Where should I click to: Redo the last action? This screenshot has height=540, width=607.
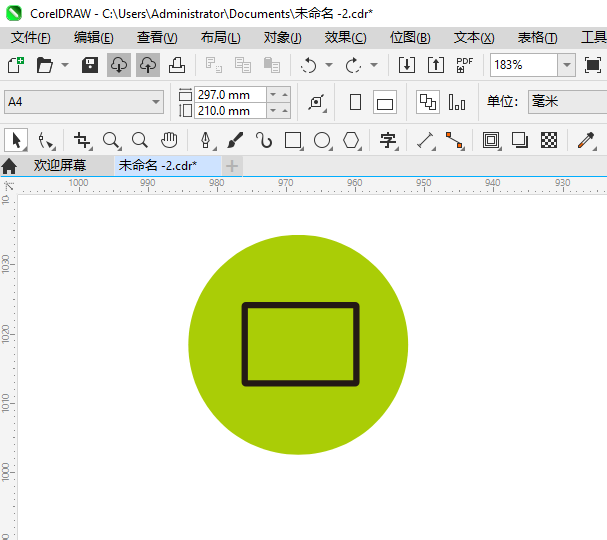click(353, 65)
